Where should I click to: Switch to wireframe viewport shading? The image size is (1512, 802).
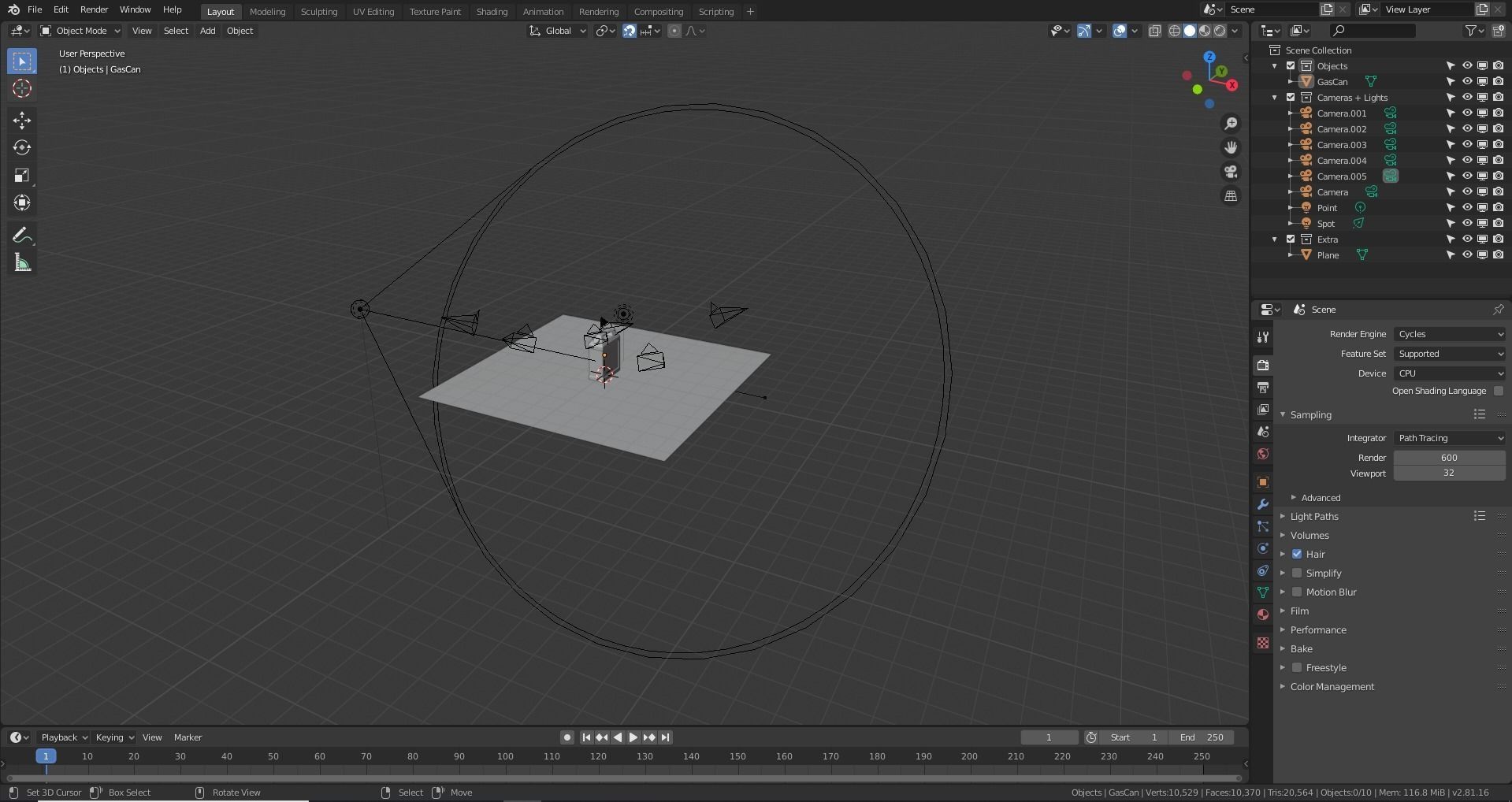[1175, 31]
